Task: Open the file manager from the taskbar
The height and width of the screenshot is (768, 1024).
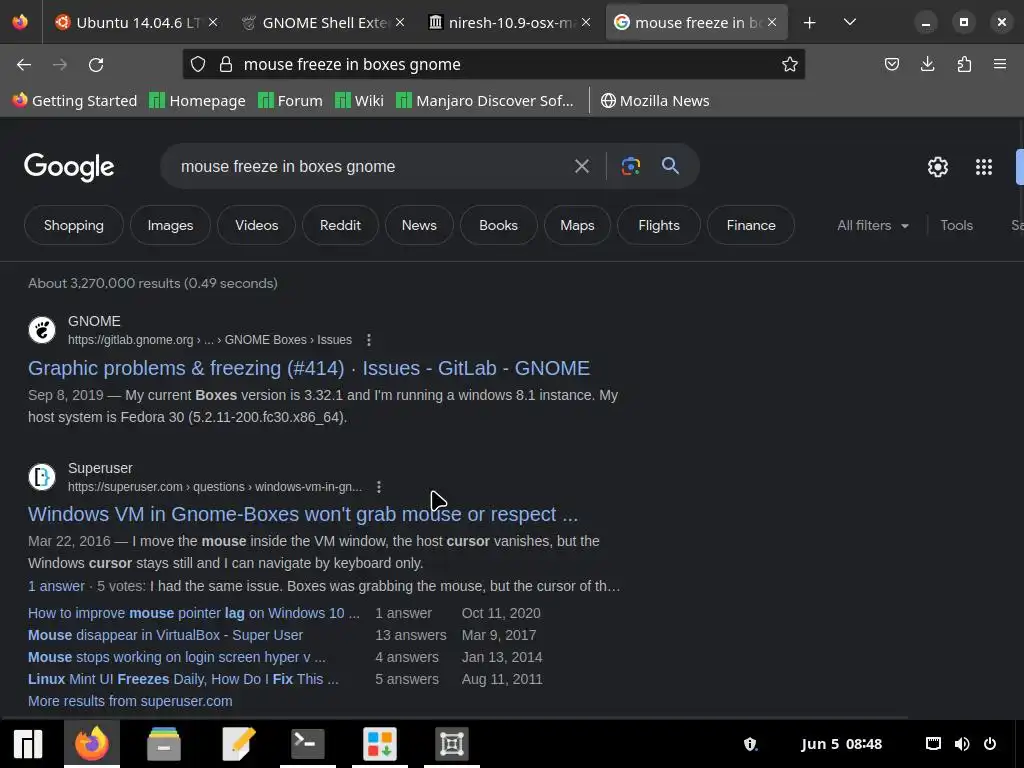Action: 164,744
